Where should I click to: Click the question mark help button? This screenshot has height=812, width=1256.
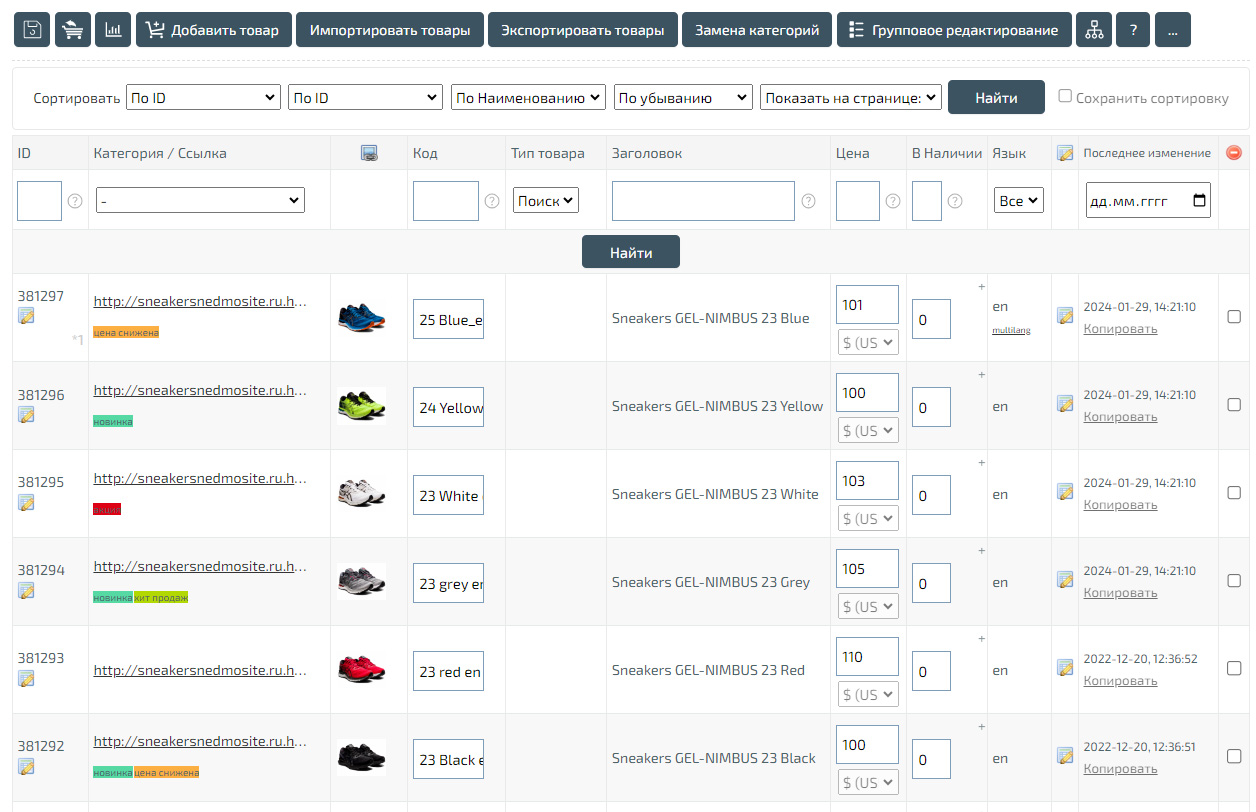(1133, 30)
